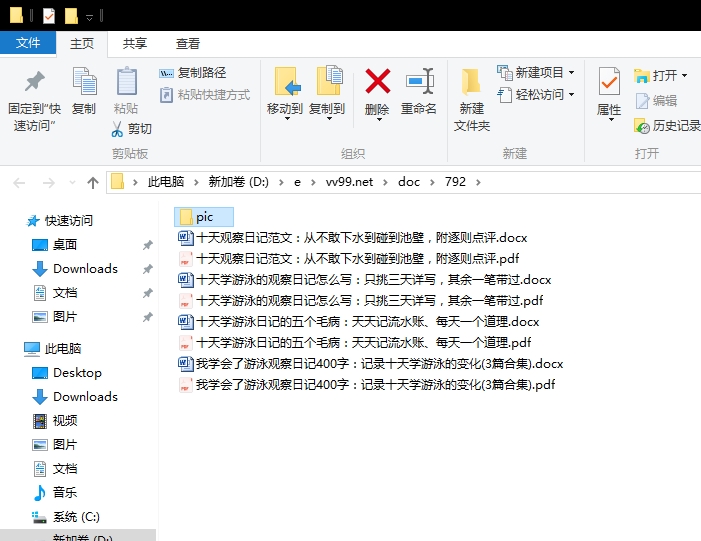Screen dimensions: 701x541
Task: Open the 移动到 move-to command
Action: (x=285, y=94)
